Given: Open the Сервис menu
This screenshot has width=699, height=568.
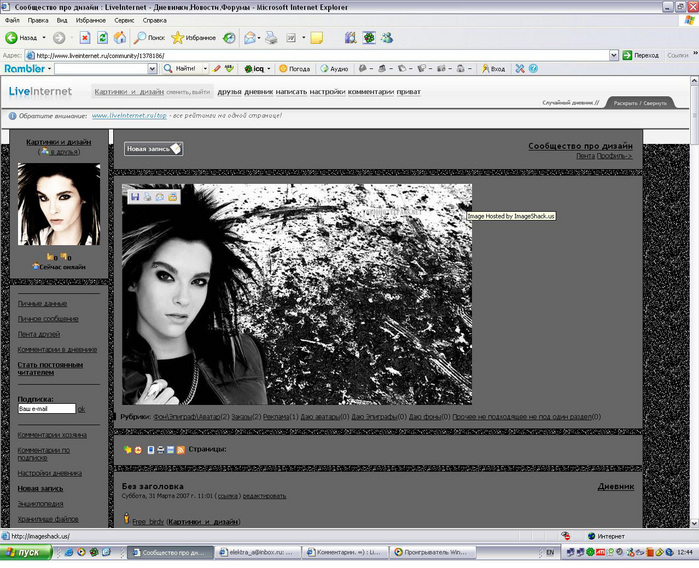Looking at the screenshot, I should (x=124, y=21).
